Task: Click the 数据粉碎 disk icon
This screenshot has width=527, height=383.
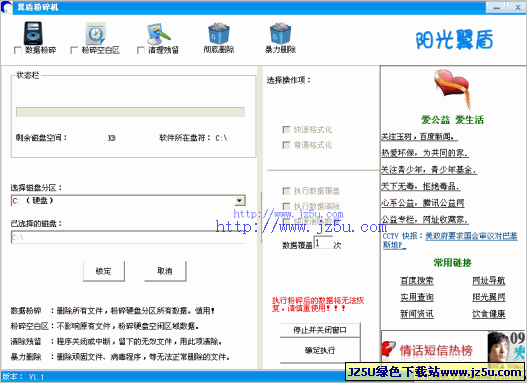Action: [33, 33]
